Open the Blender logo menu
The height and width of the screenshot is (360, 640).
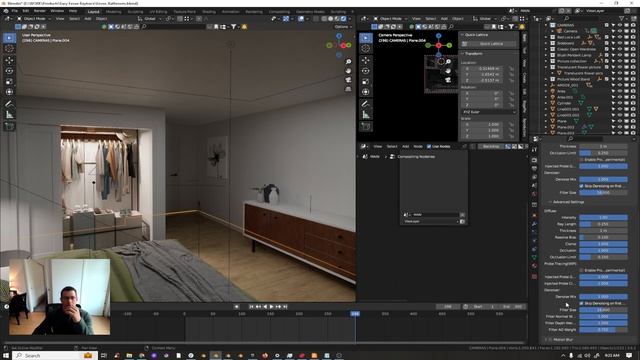point(5,11)
